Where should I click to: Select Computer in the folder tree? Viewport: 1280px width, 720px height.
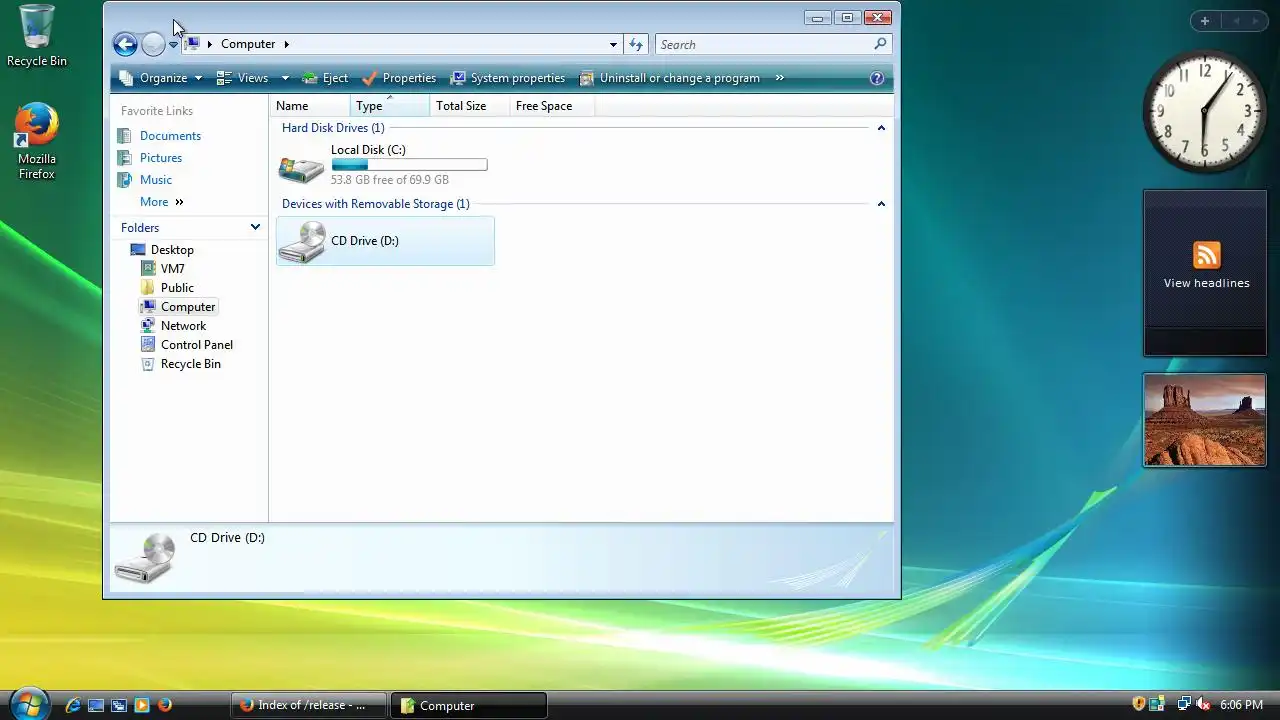pos(188,307)
